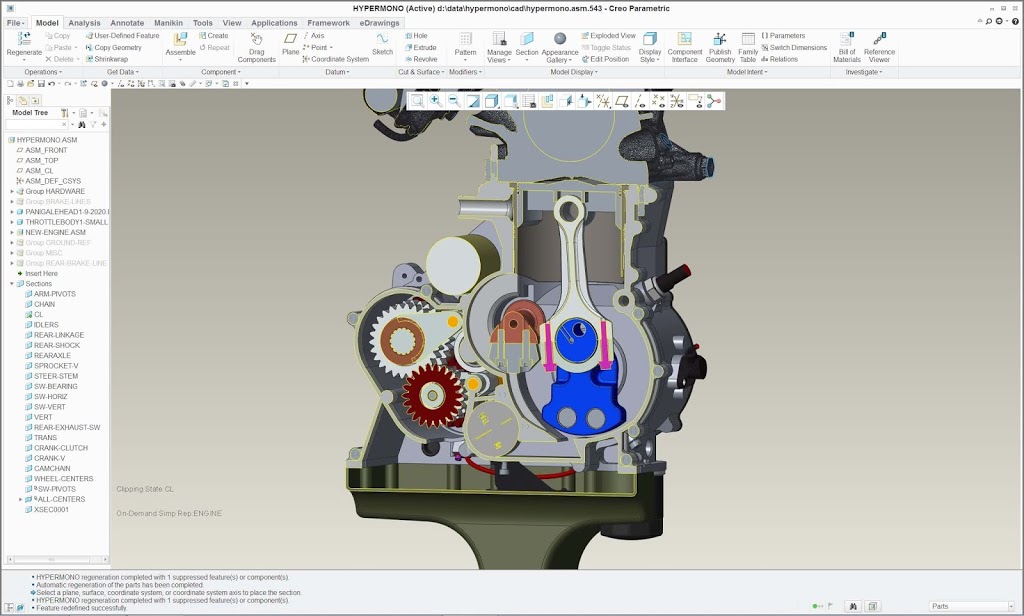Viewport: 1024px width, 616px height.
Task: Click the Regenerate icon in the ribbon
Action: (24, 39)
